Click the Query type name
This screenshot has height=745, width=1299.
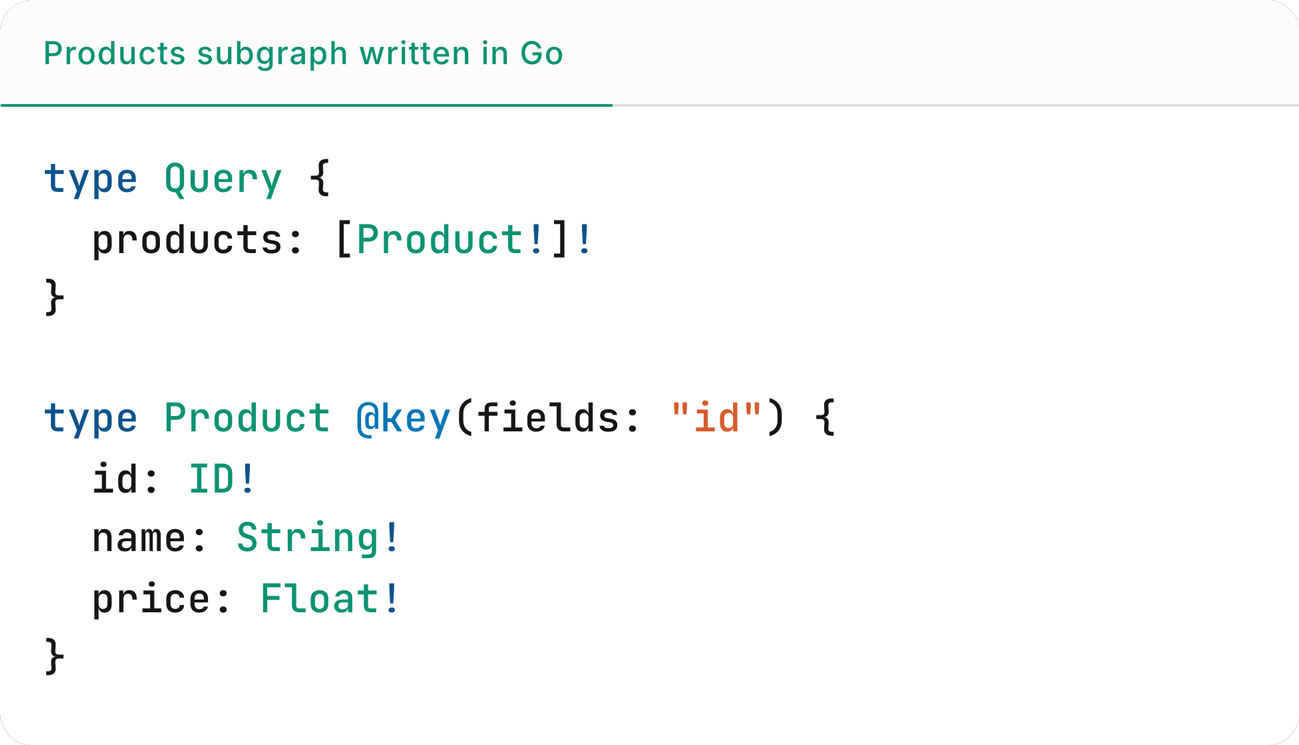222,178
